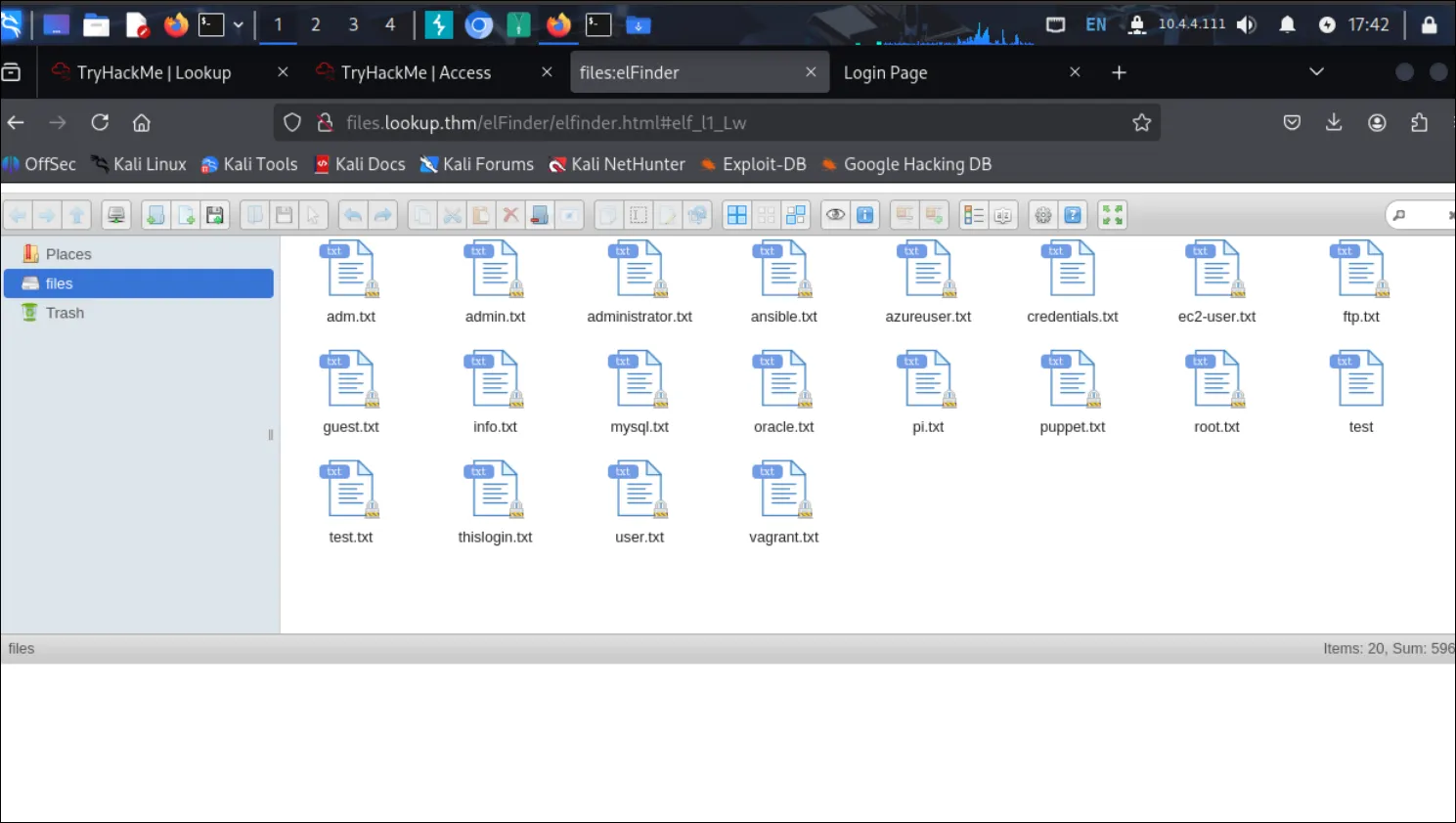
Task: Bookmark this page with the star
Action: pos(1141,123)
